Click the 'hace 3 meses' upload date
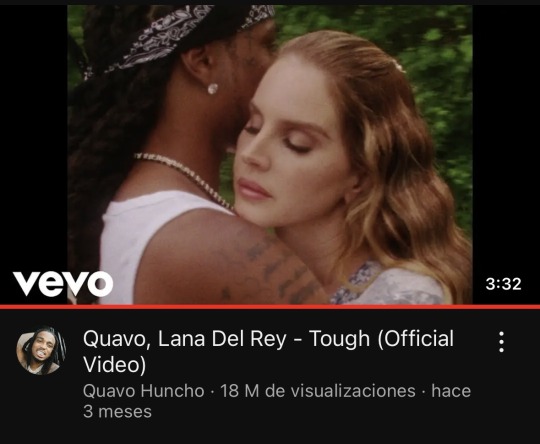540x444 pixels. 277,401
